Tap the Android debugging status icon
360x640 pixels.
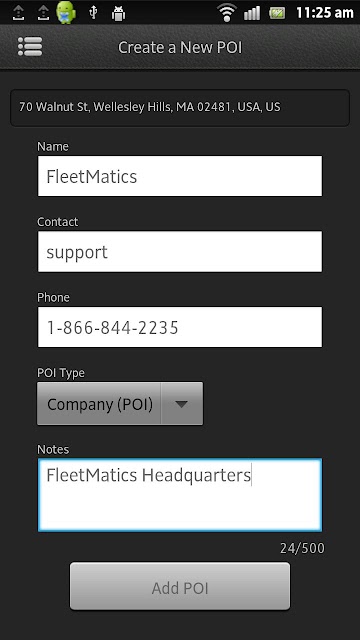118,13
